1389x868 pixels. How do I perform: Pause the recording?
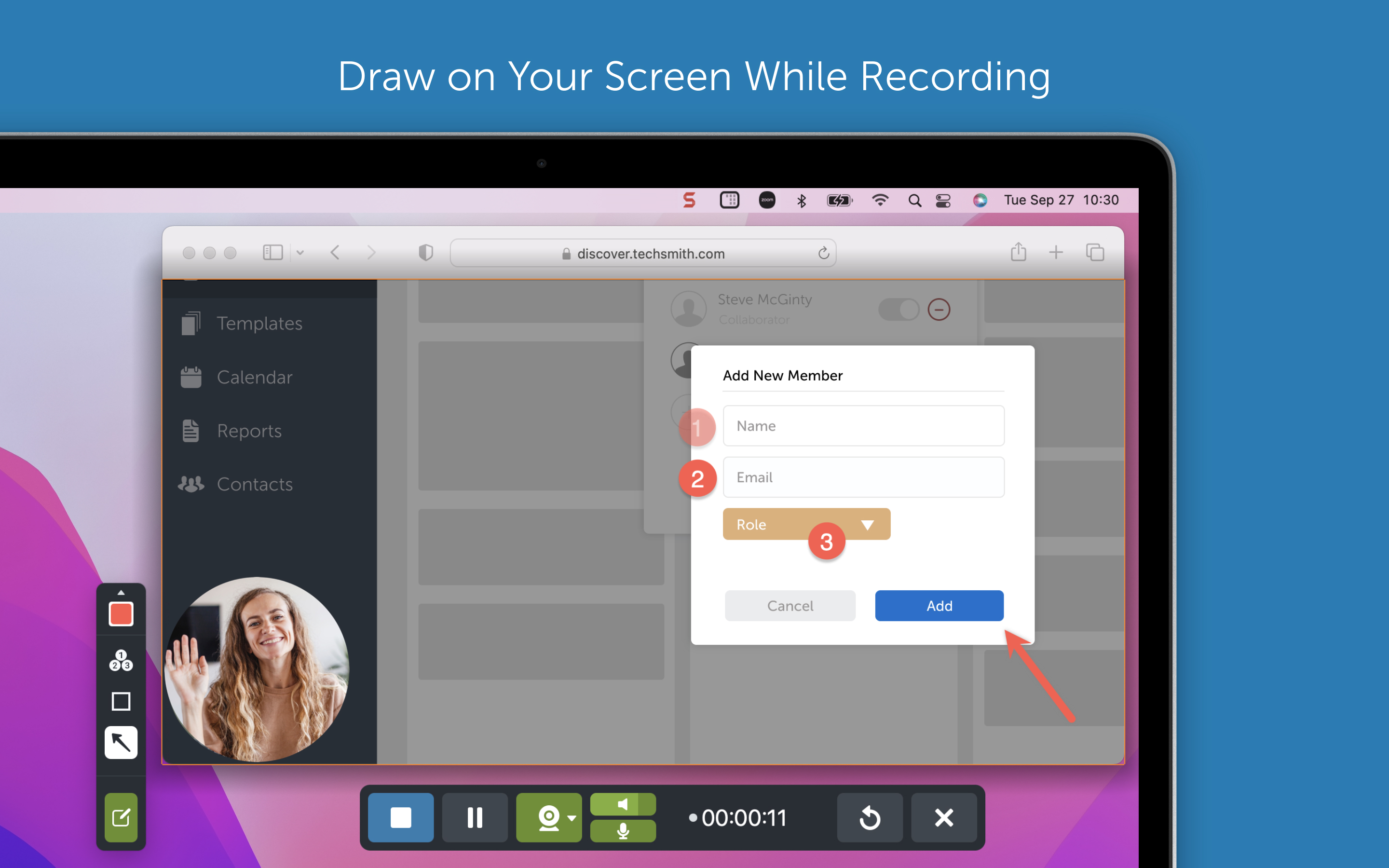pos(475,817)
